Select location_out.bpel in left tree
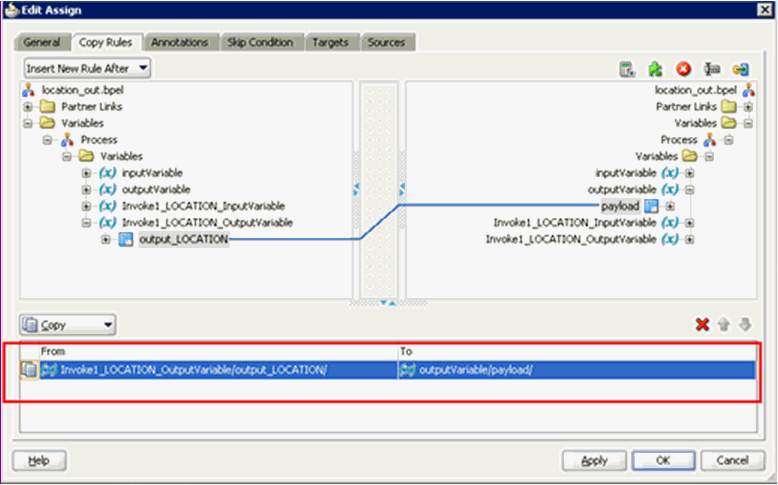 (x=82, y=90)
